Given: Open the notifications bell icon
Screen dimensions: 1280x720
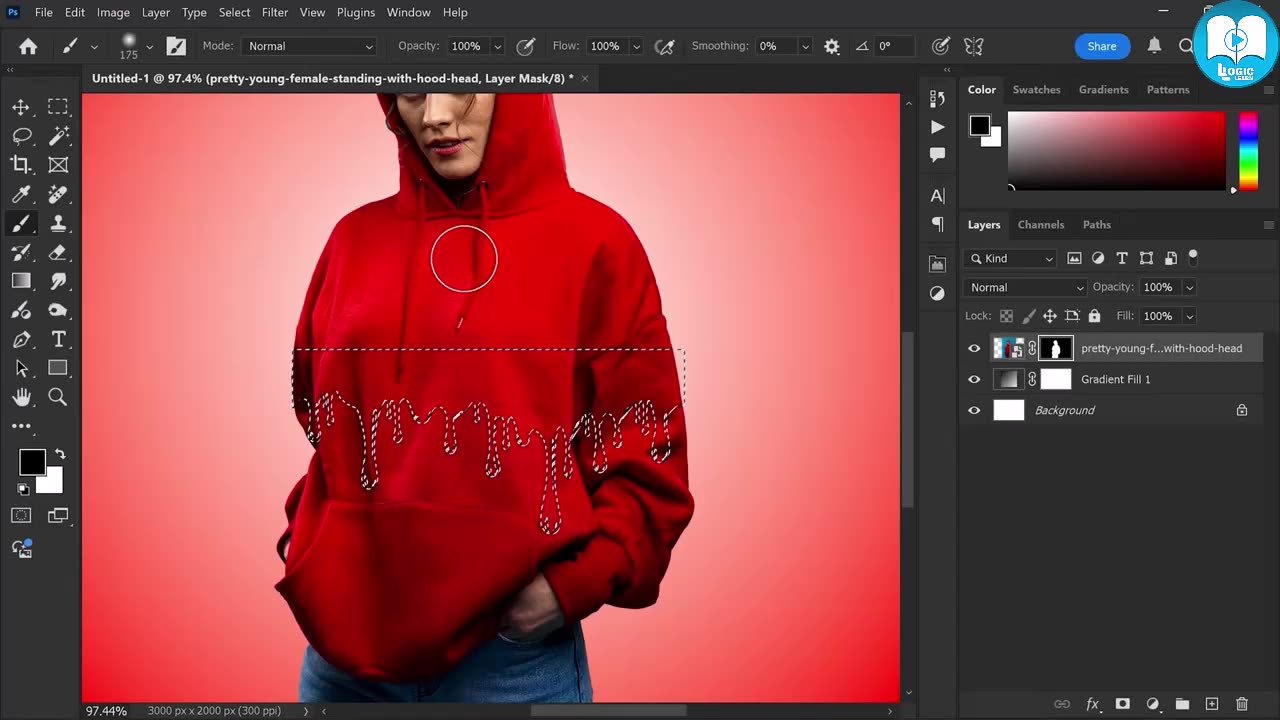Looking at the screenshot, I should (1154, 46).
